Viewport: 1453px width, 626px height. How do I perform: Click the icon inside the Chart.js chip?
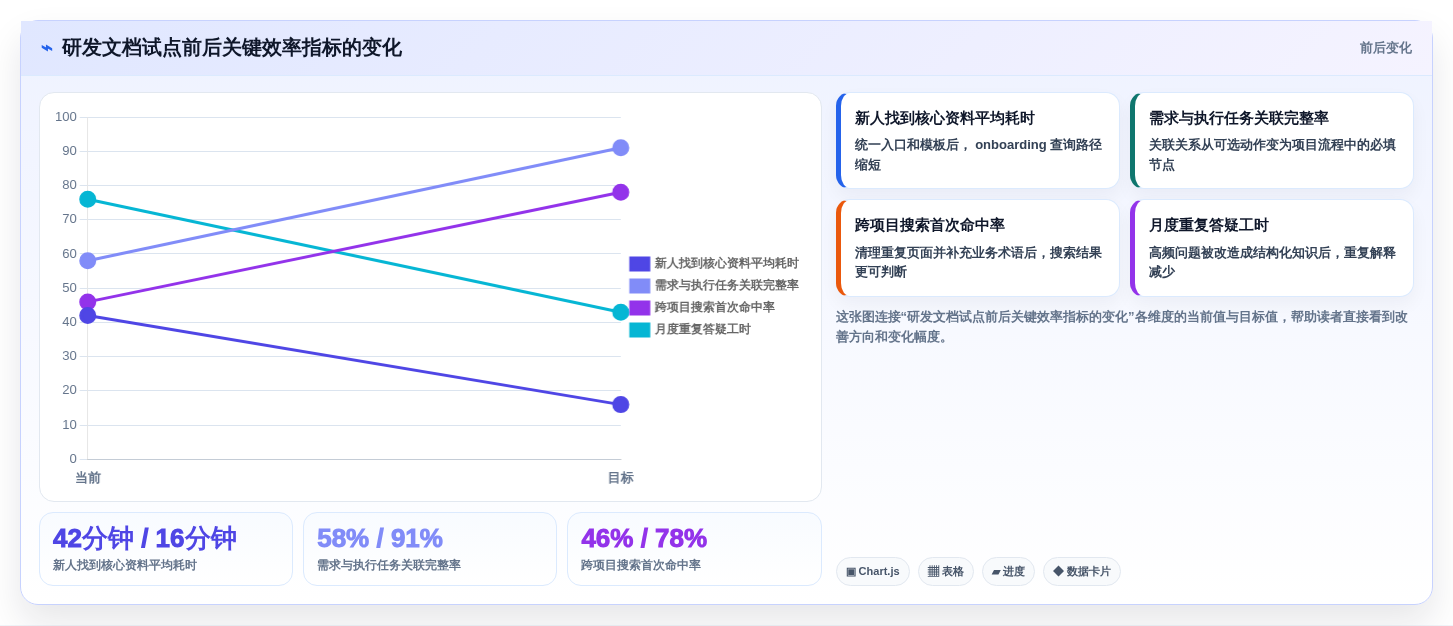851,572
